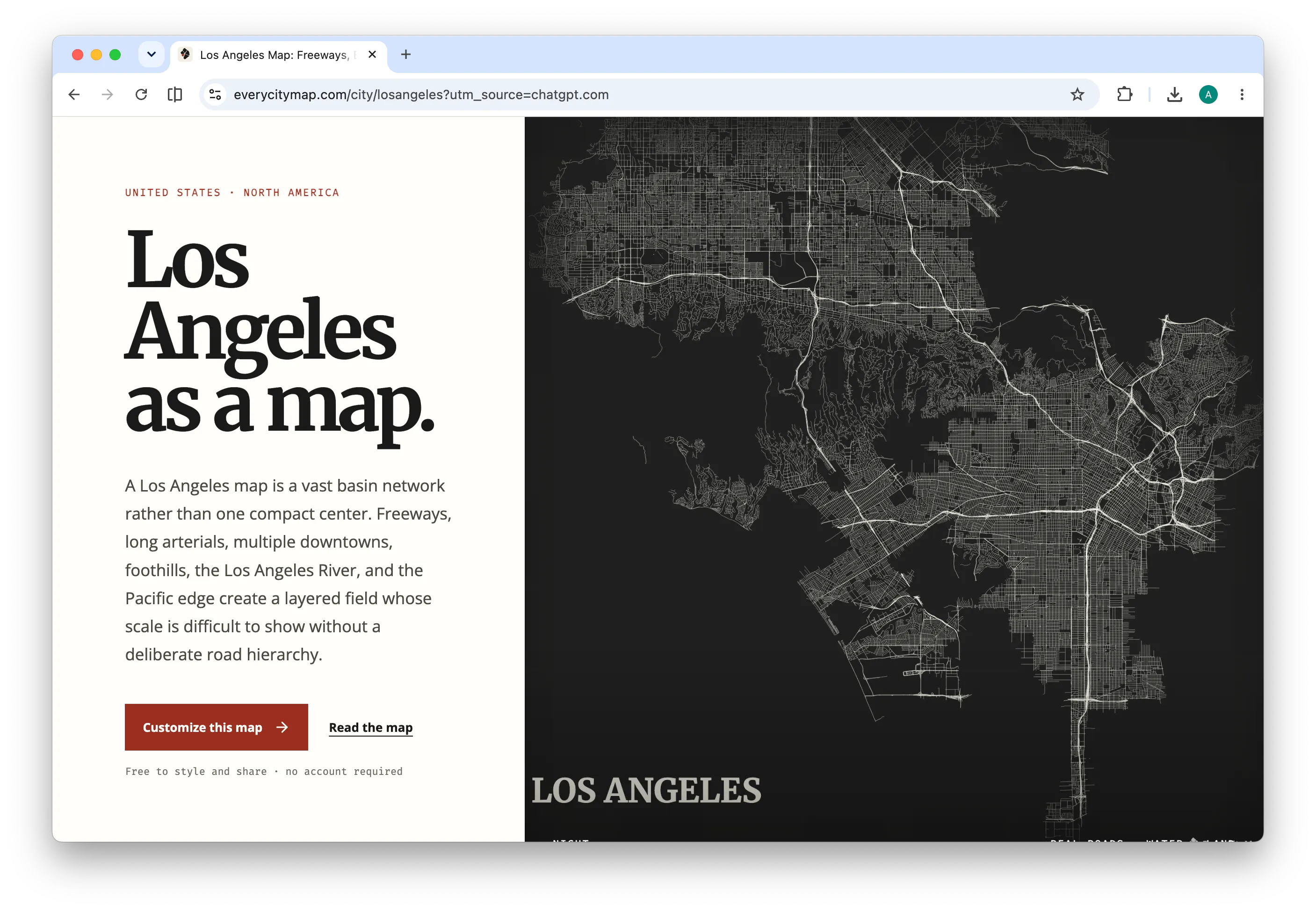1316x911 pixels.
Task: View site information icon in address bar
Action: (215, 95)
